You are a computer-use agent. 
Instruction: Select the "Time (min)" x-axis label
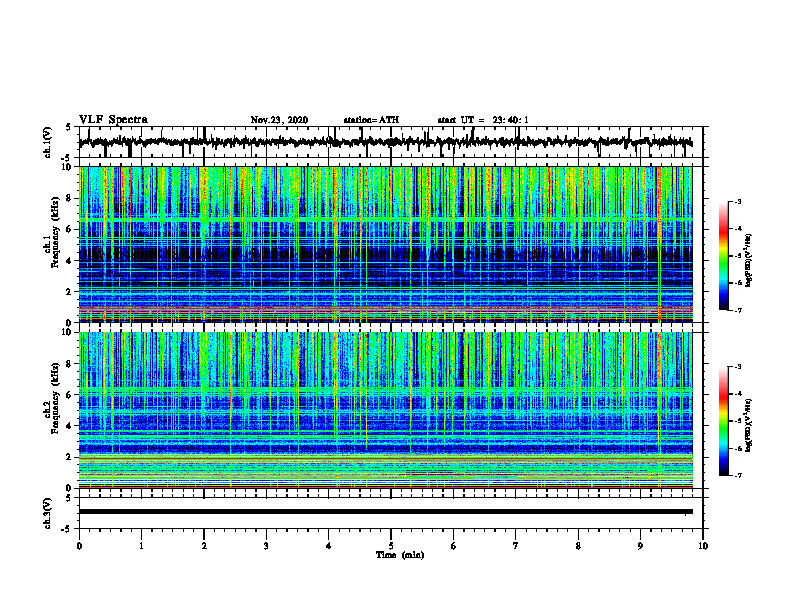[x=400, y=555]
